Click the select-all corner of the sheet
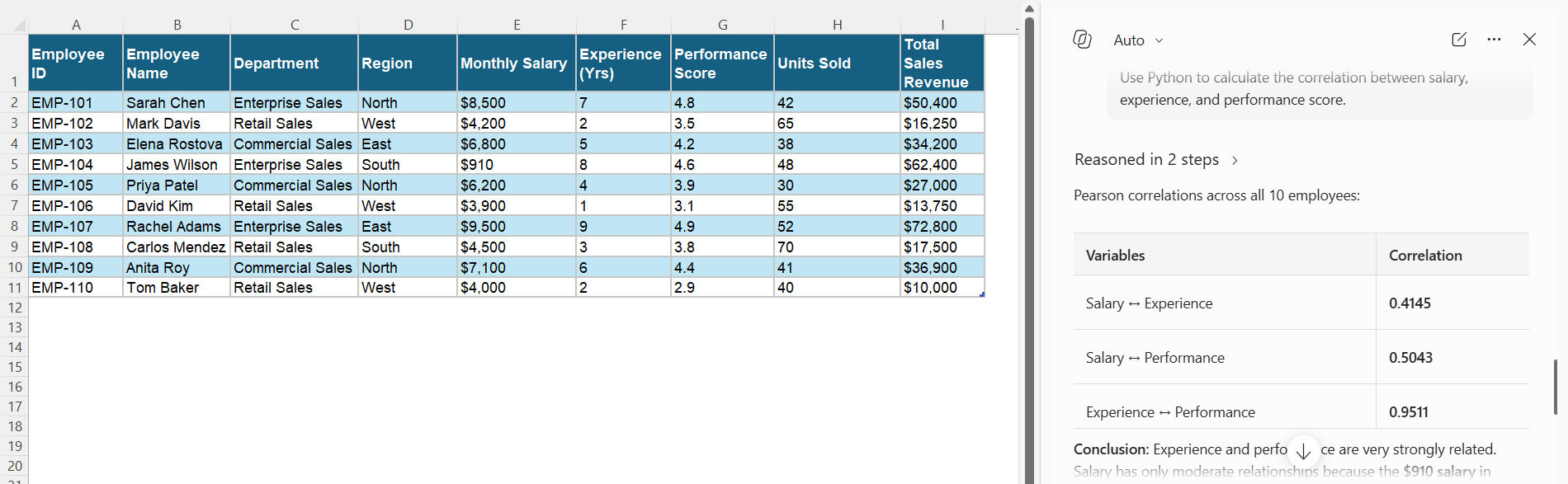Viewport: 1568px width, 484px height. tap(18, 26)
